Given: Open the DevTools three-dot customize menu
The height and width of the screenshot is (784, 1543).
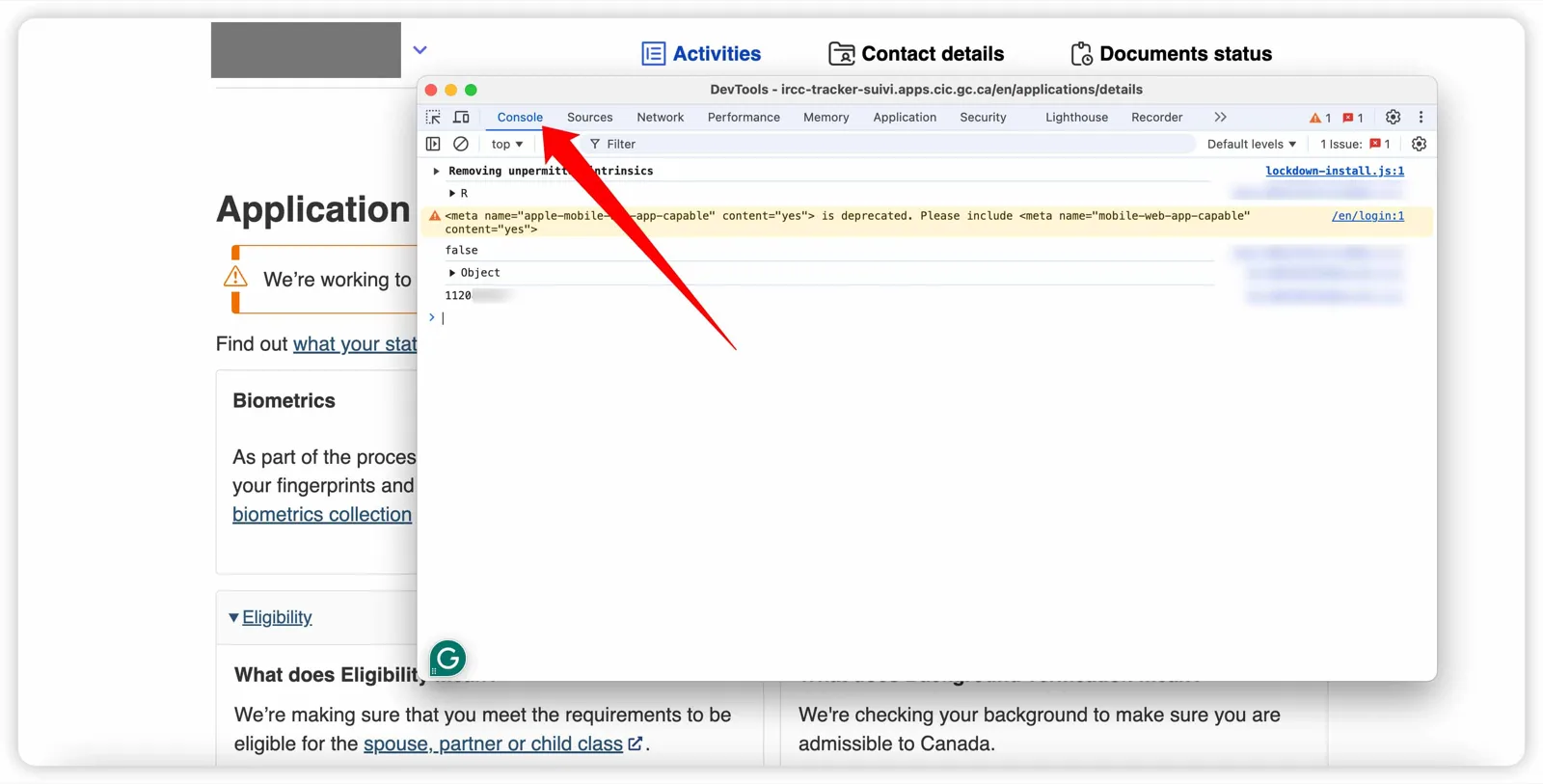Looking at the screenshot, I should pos(1421,117).
